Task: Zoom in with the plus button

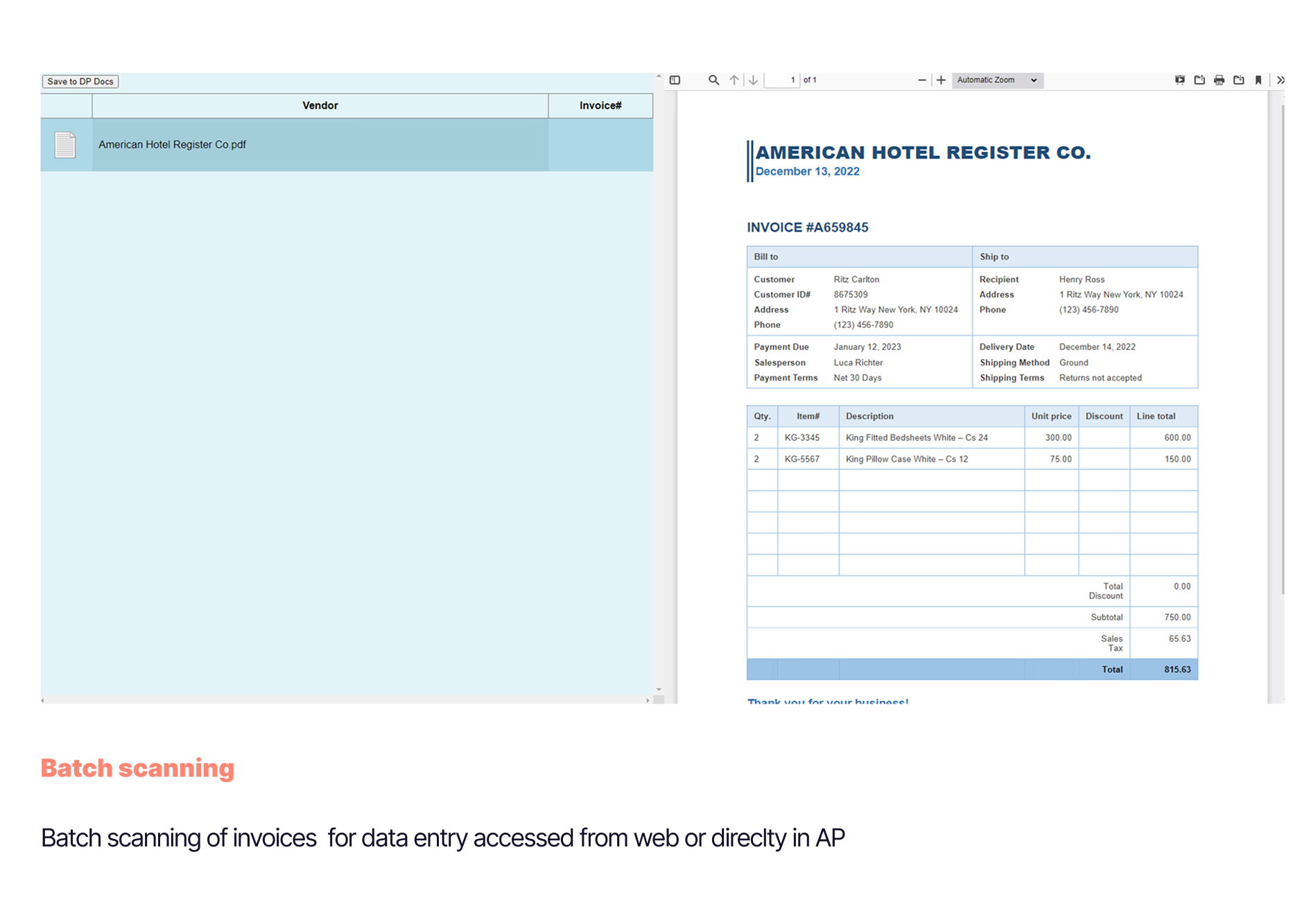Action: coord(941,80)
